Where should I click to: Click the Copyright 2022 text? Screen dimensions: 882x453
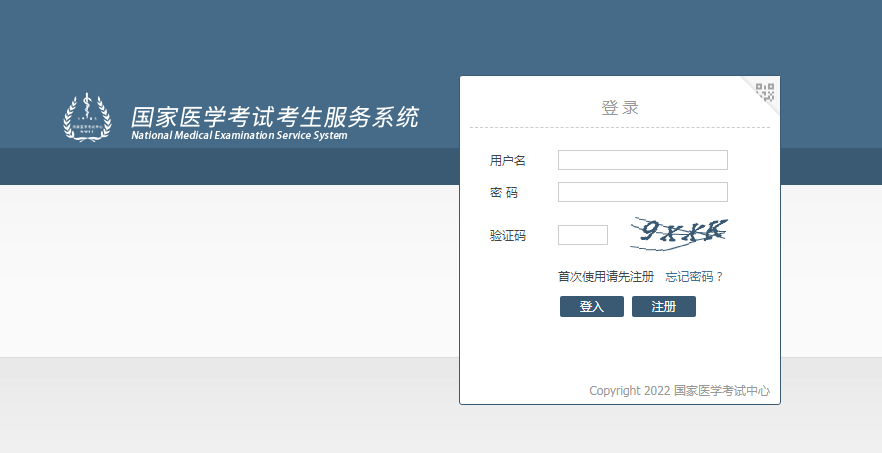coord(629,391)
